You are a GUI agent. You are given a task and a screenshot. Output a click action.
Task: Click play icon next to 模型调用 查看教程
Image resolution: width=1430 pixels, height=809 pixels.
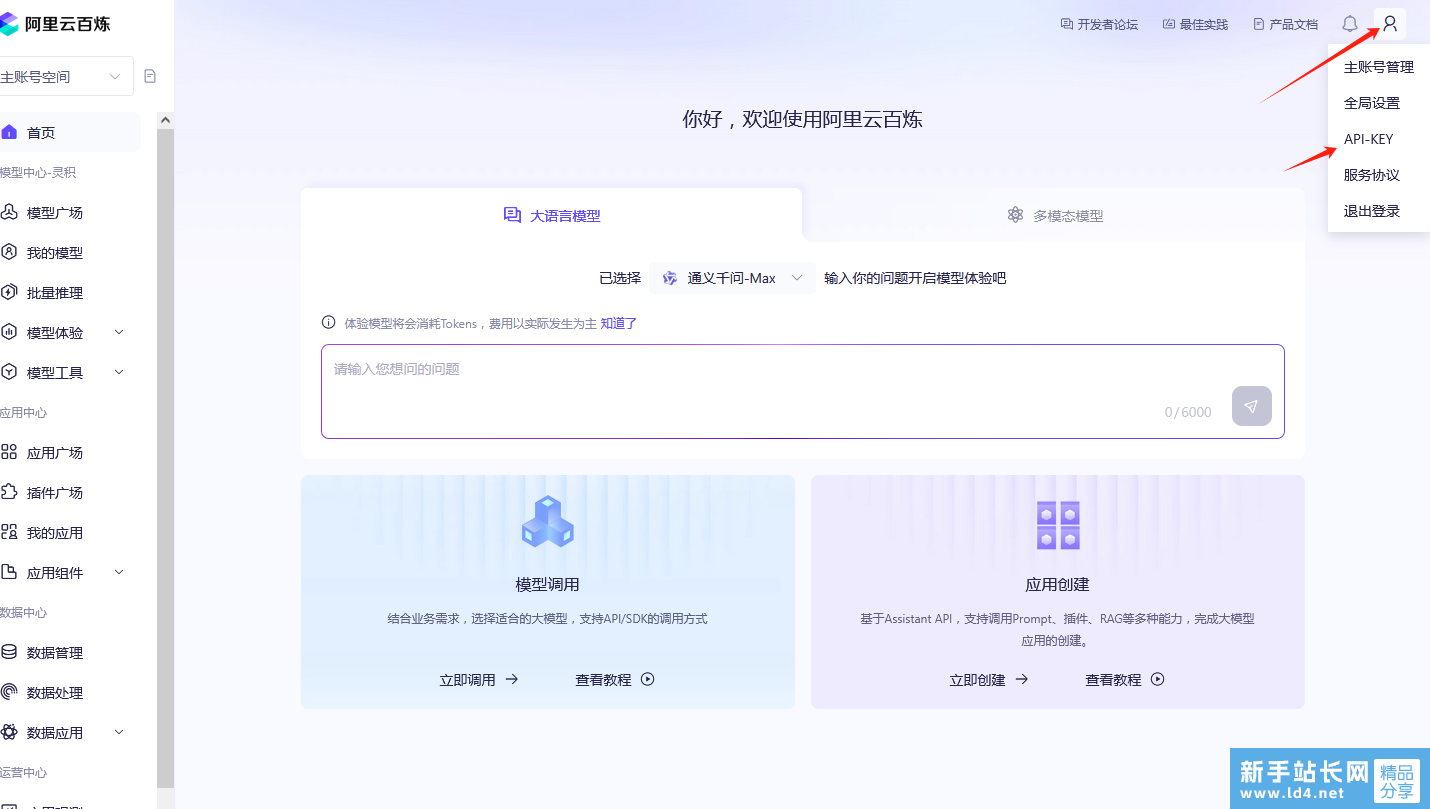click(648, 679)
